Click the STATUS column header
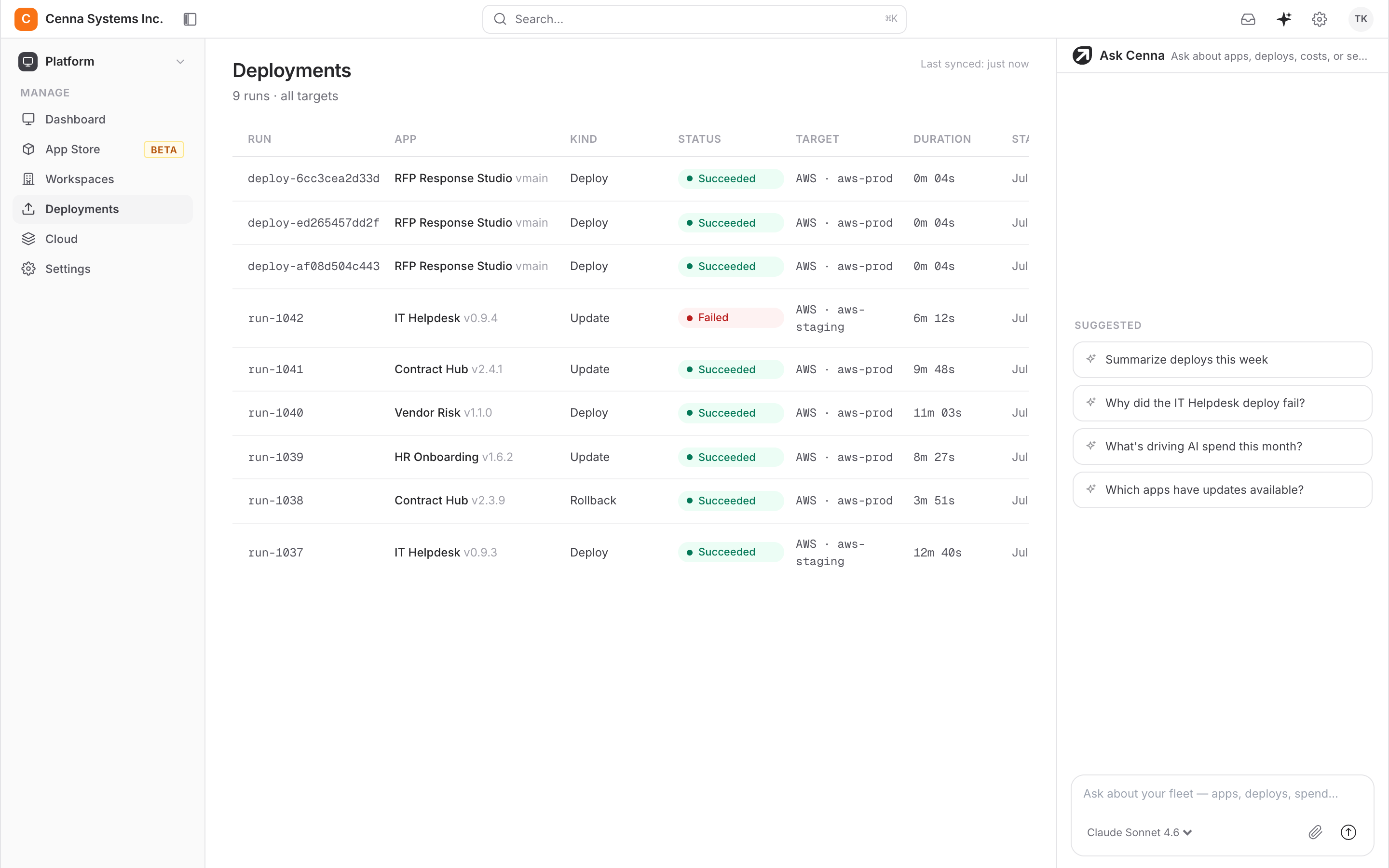The width and height of the screenshot is (1389, 868). point(699,139)
